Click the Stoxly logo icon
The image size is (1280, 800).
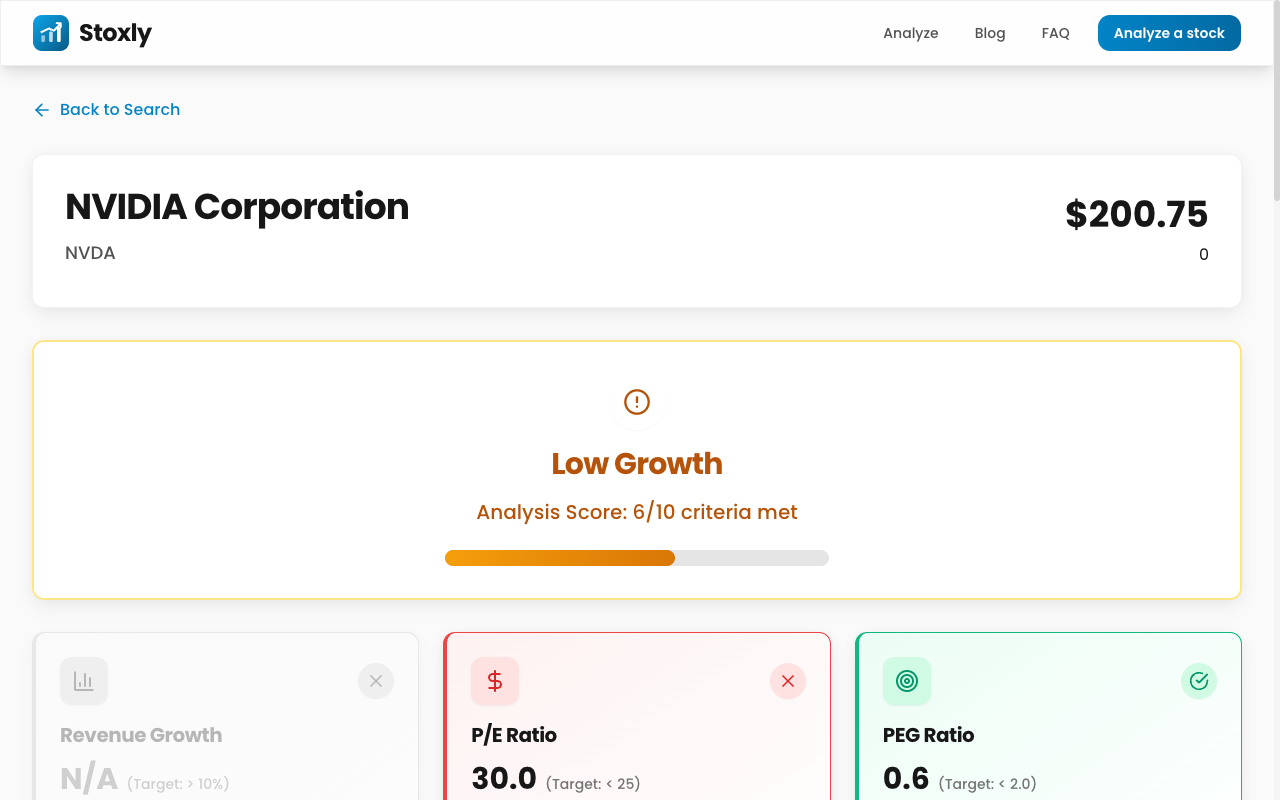51,33
